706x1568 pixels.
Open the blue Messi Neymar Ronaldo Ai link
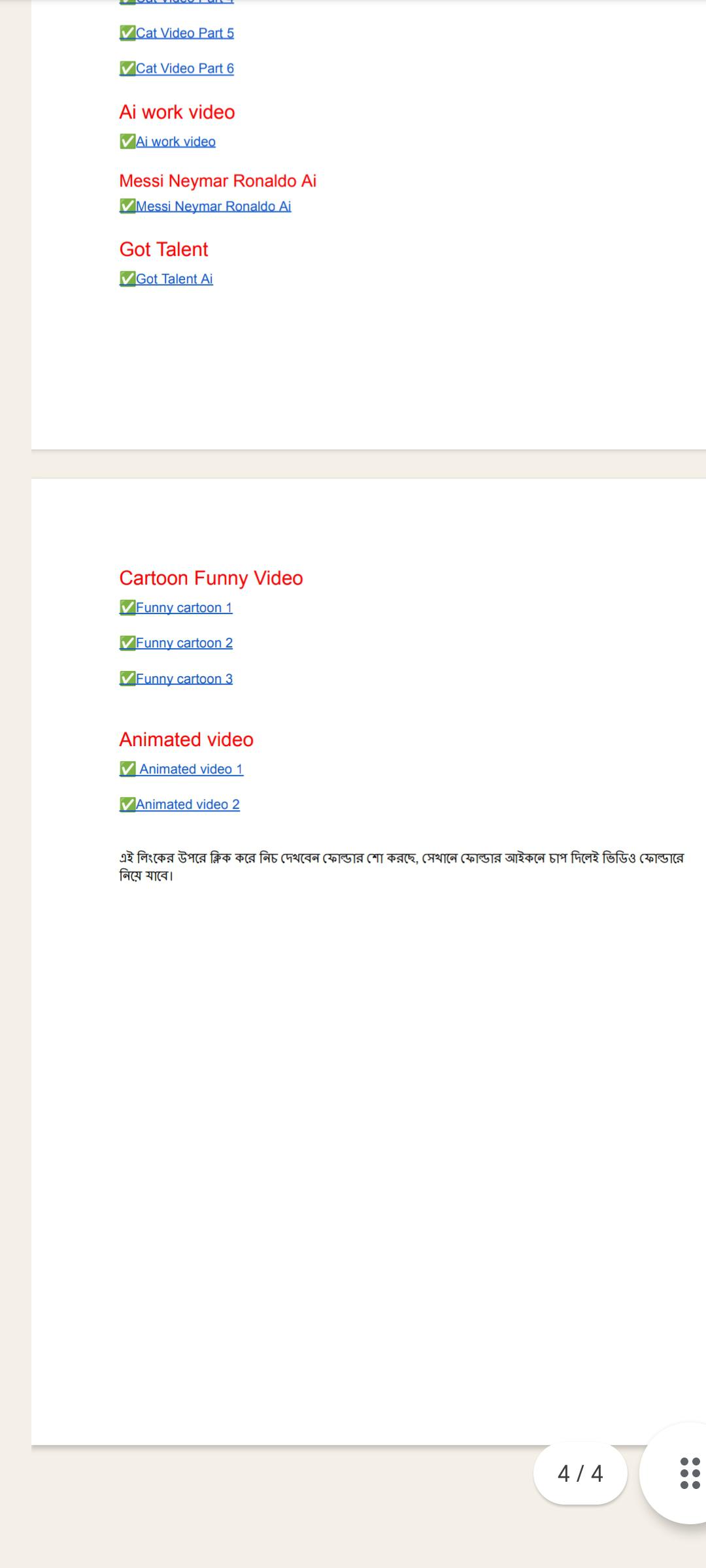tap(214, 206)
